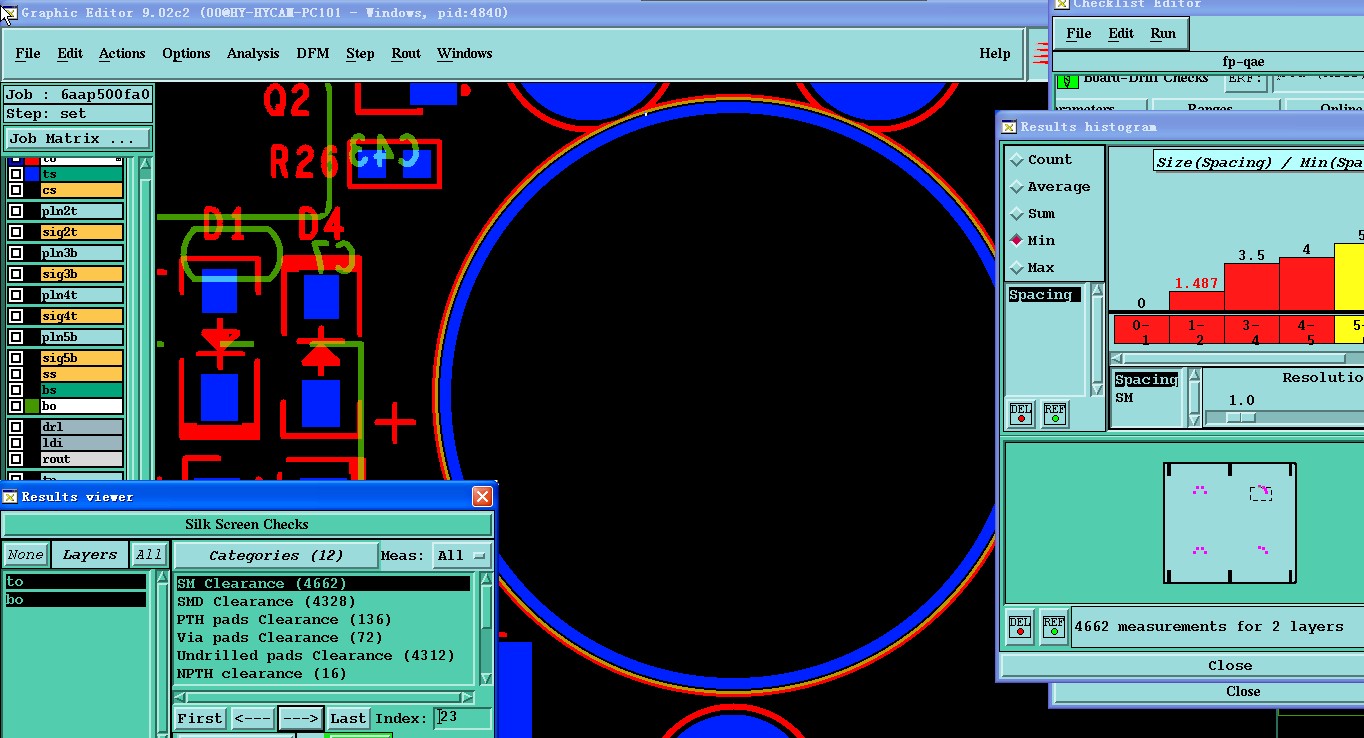Select the Average radio option

coord(1017,187)
